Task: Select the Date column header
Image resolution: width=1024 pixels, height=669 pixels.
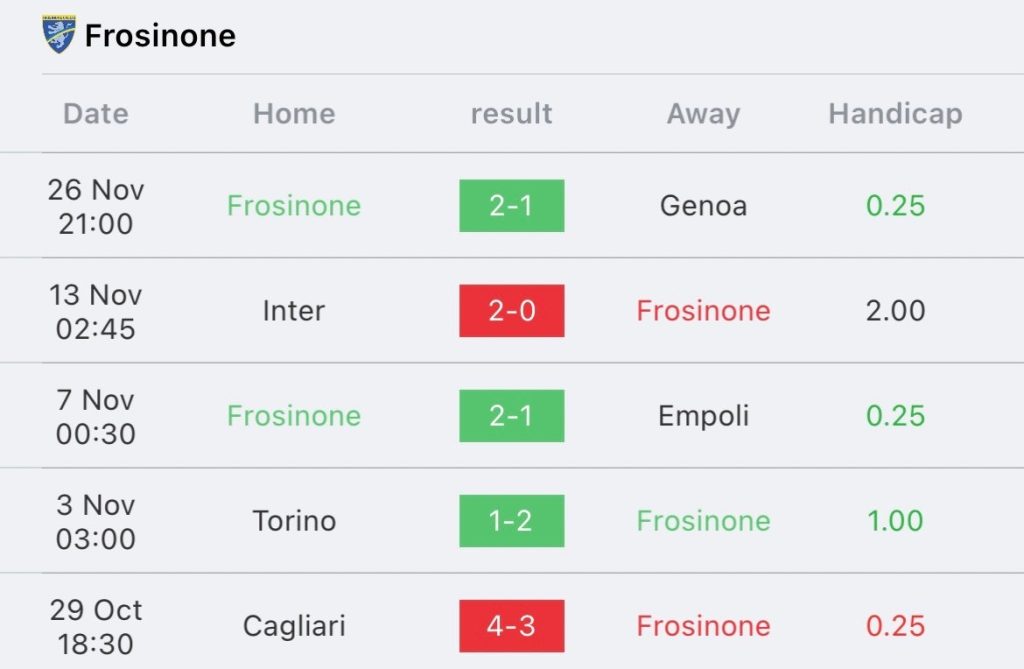Action: (x=96, y=114)
